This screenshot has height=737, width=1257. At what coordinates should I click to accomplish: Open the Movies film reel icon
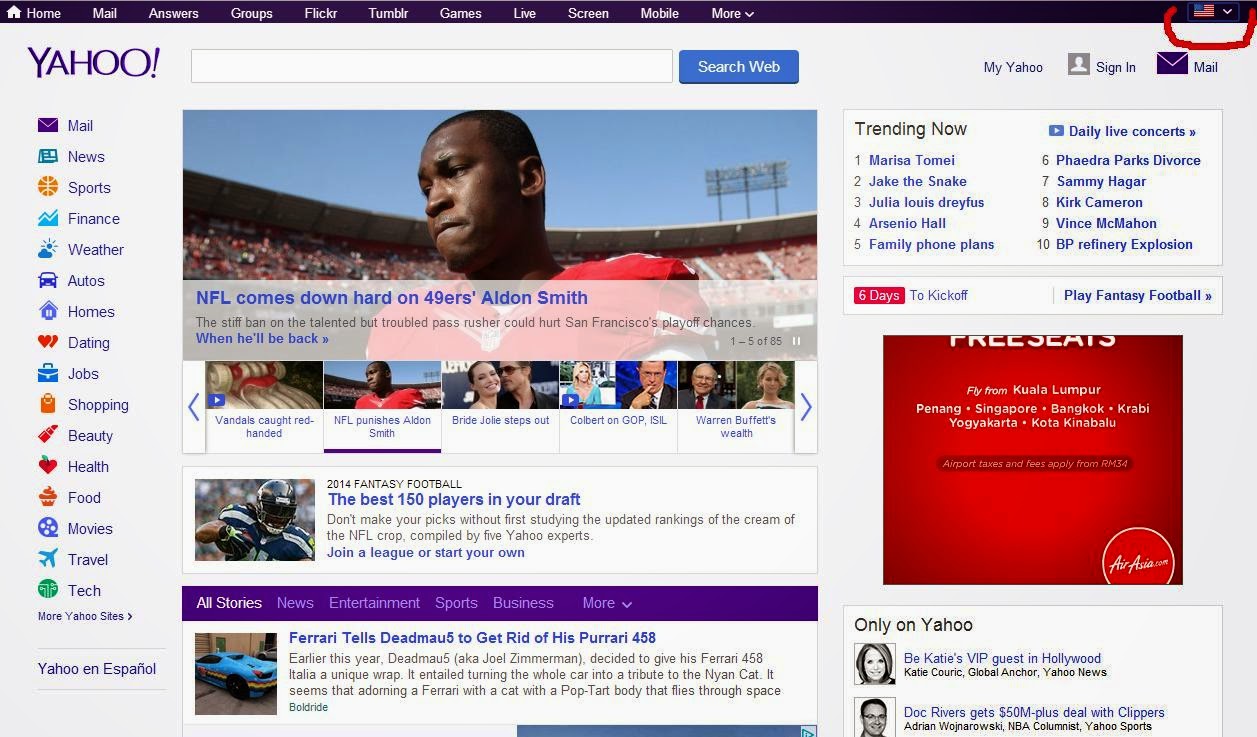(48, 527)
